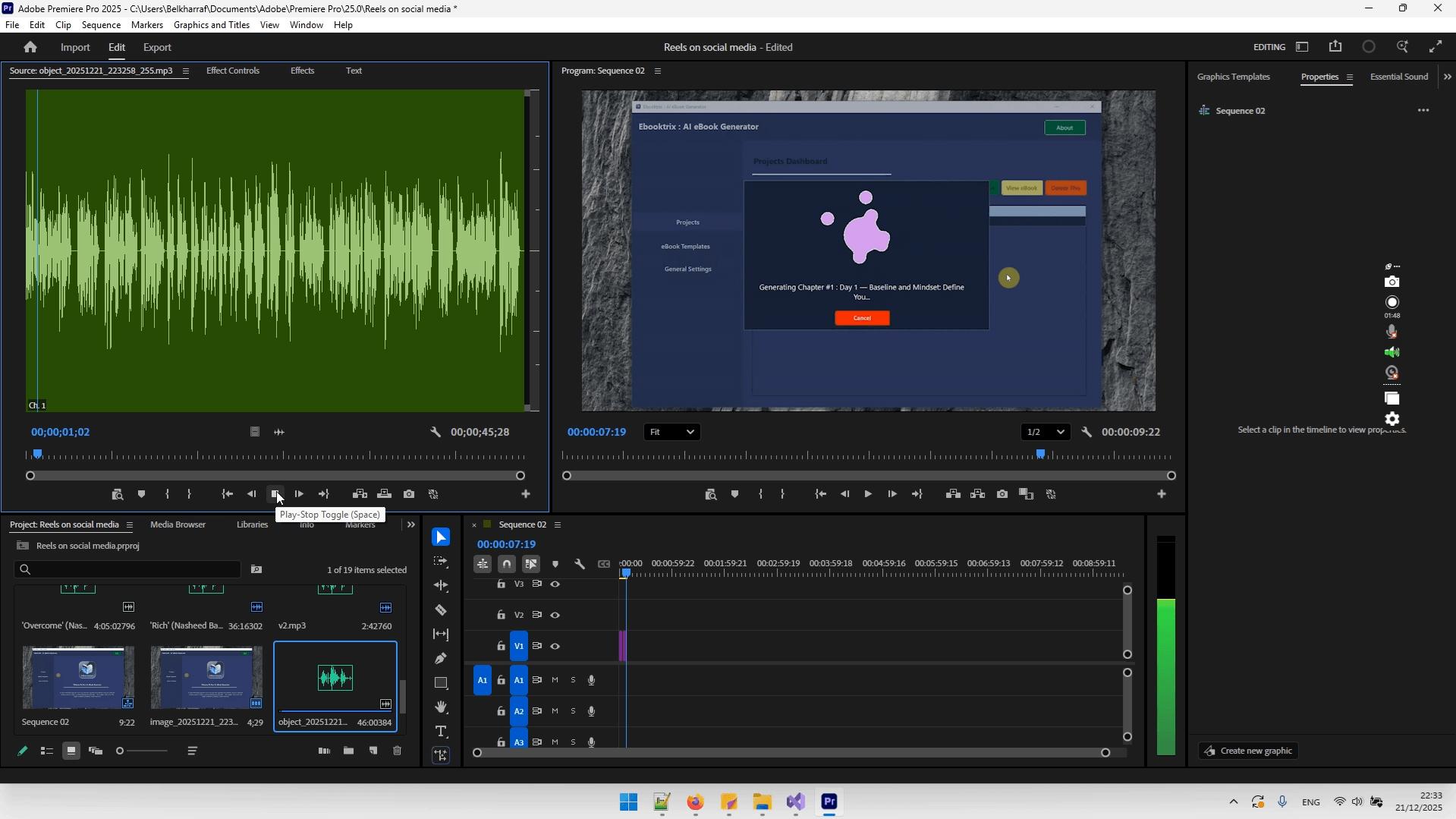Click the Create new graphic button
The image size is (1456, 819).
point(1248,751)
